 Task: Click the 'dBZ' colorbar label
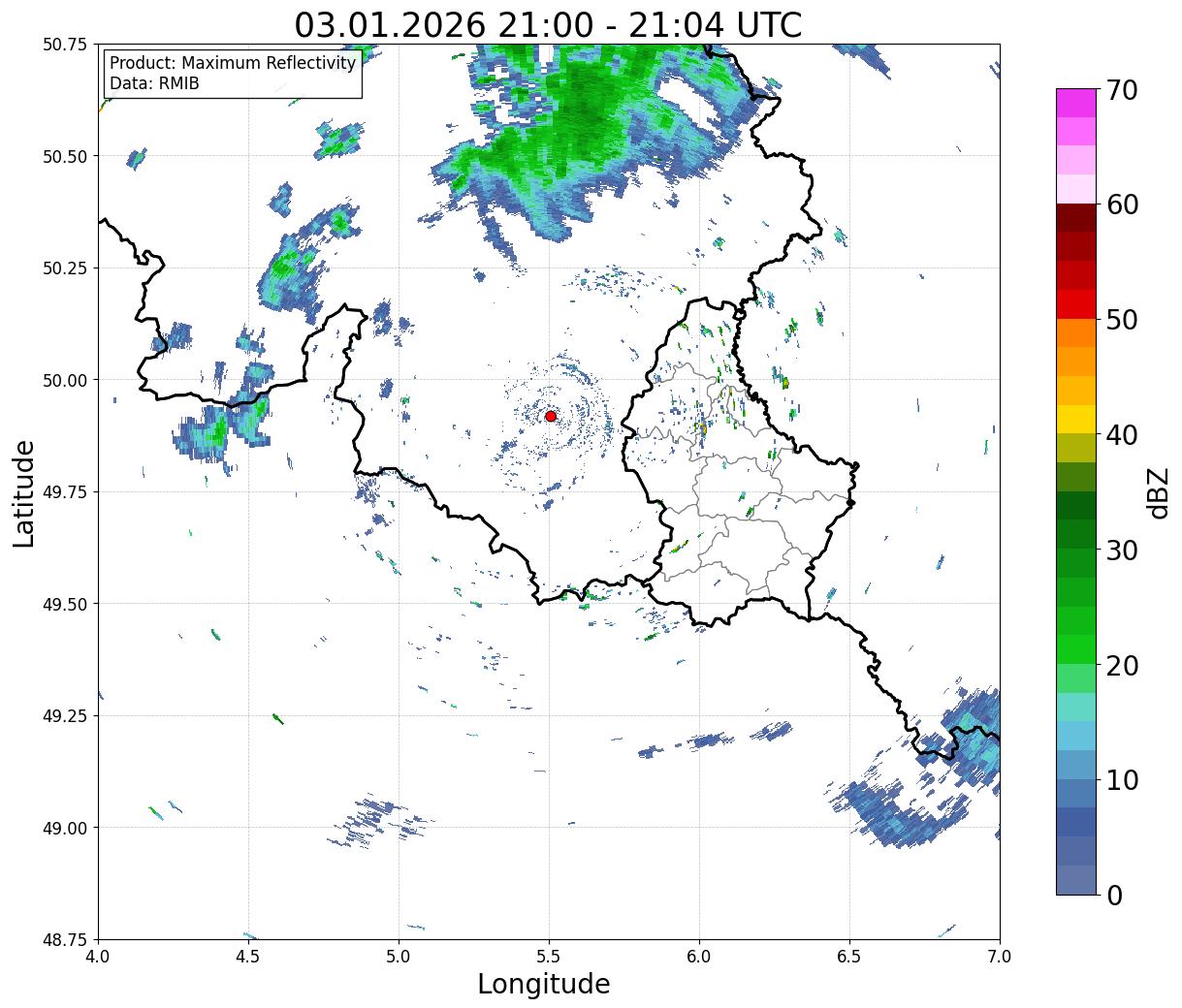tap(1158, 492)
